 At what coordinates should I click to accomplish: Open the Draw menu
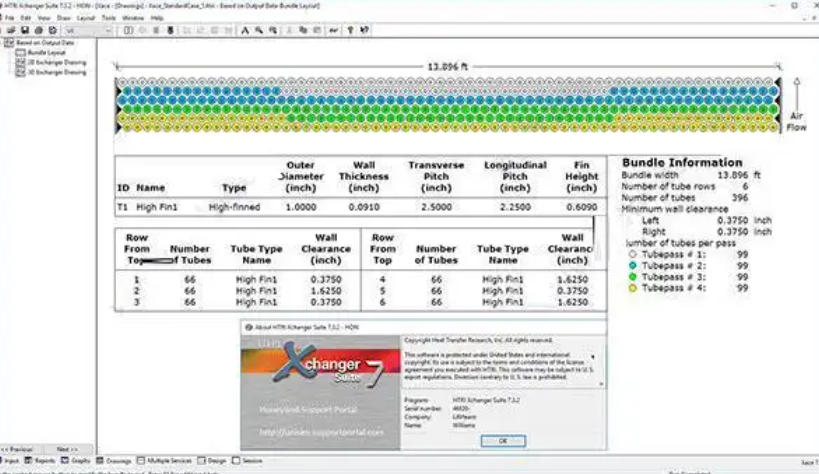pyautogui.click(x=63, y=18)
